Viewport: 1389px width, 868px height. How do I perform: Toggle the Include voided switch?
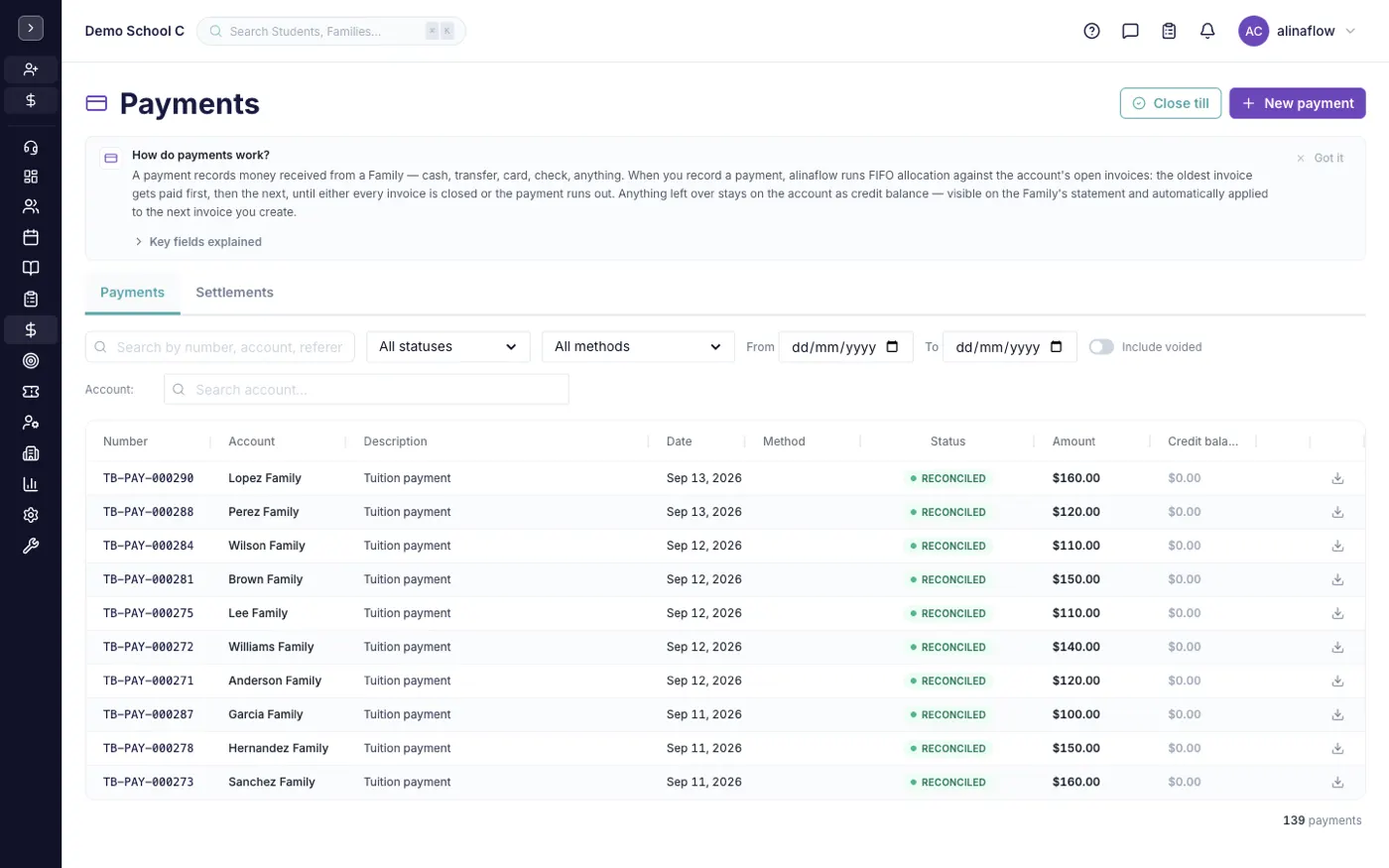tap(1101, 346)
